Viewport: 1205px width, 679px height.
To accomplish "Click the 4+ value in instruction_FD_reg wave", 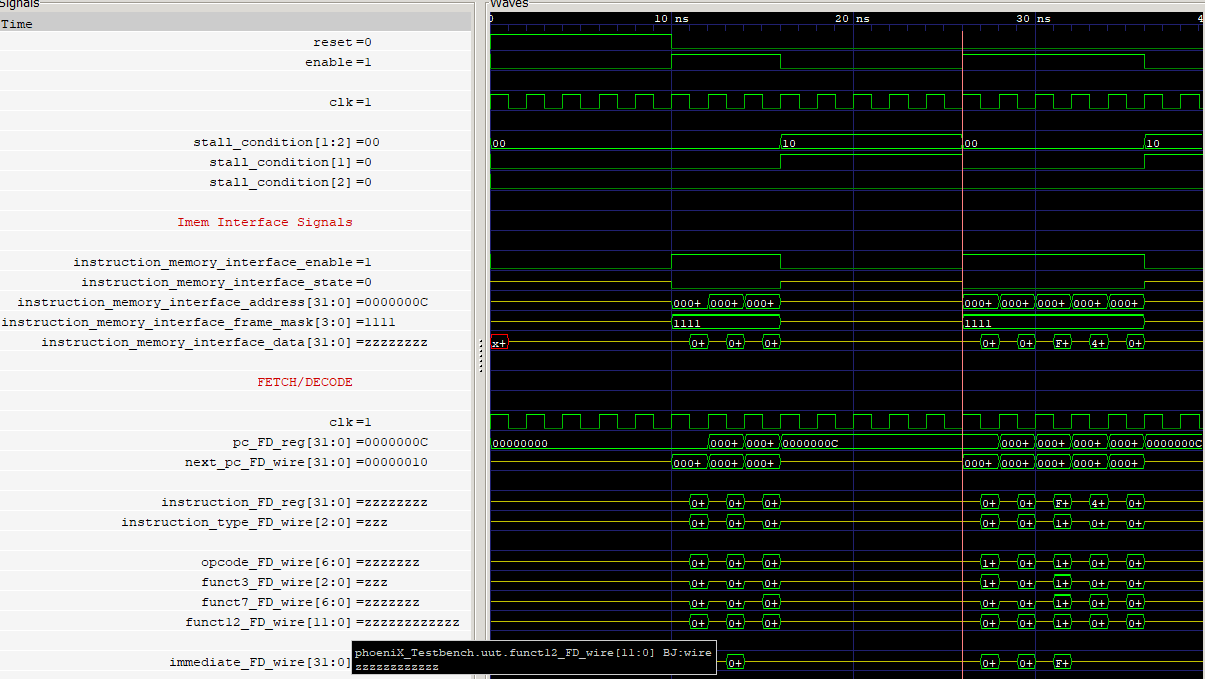I will pyautogui.click(x=1098, y=502).
